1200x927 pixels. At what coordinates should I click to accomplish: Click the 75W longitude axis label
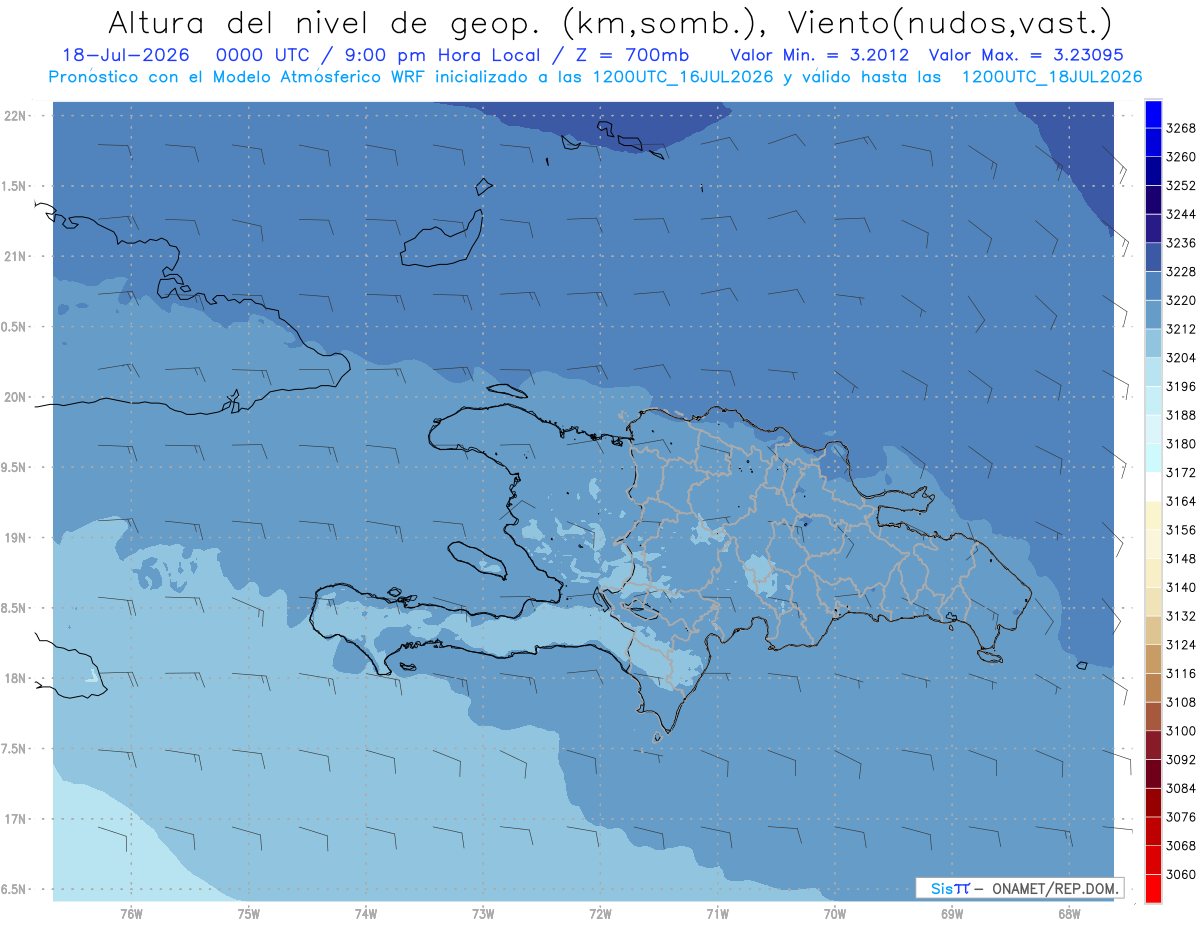pos(249,914)
